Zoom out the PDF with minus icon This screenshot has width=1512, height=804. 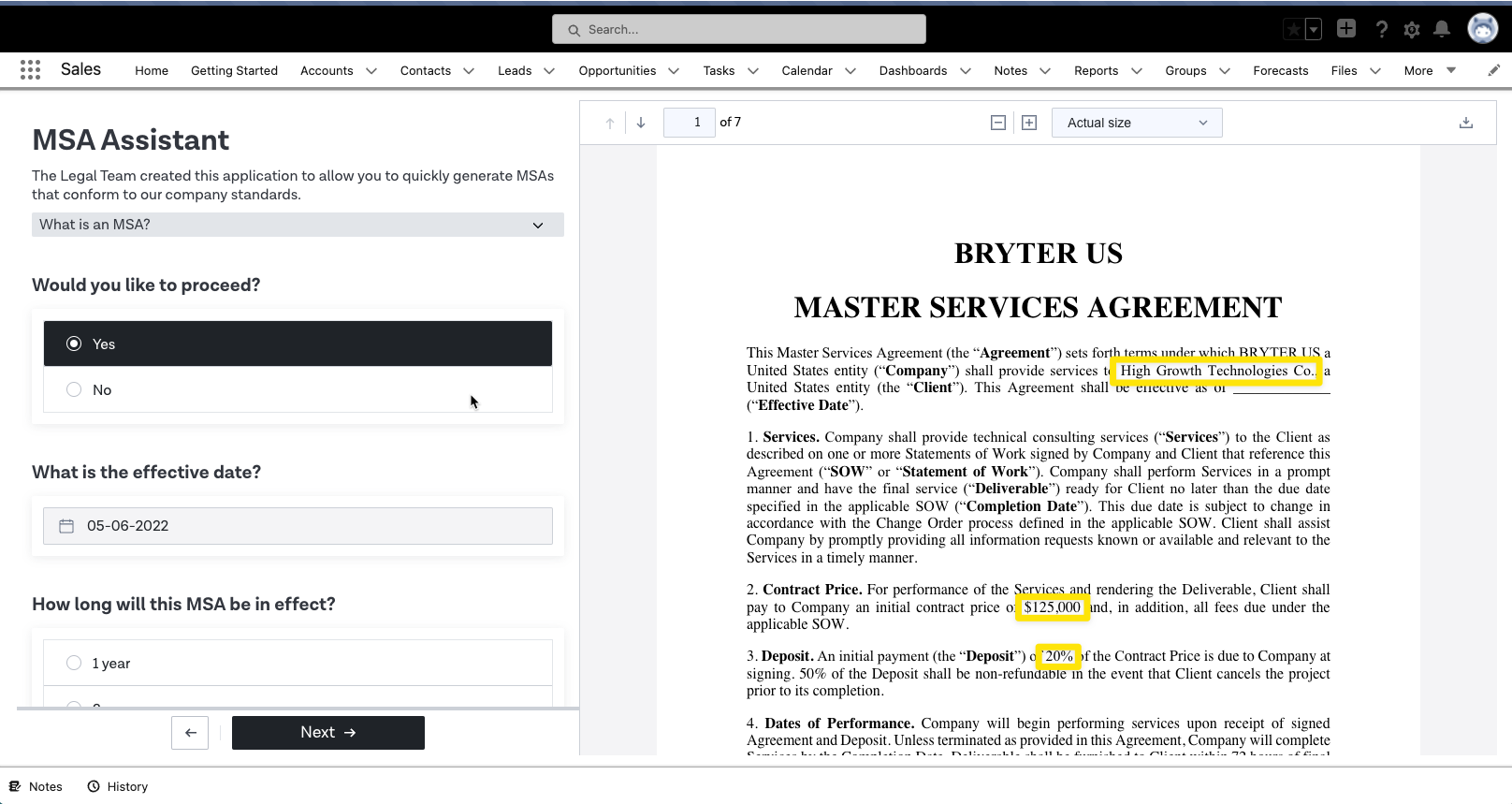point(998,123)
